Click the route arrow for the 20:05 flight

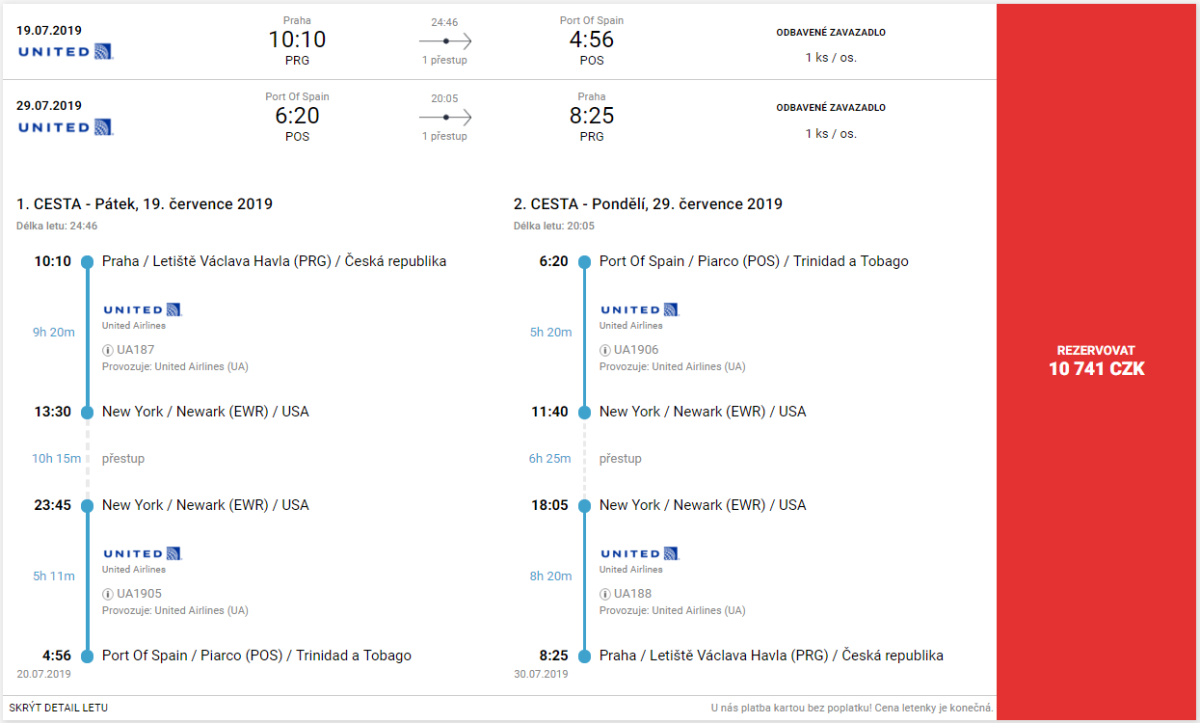444,117
